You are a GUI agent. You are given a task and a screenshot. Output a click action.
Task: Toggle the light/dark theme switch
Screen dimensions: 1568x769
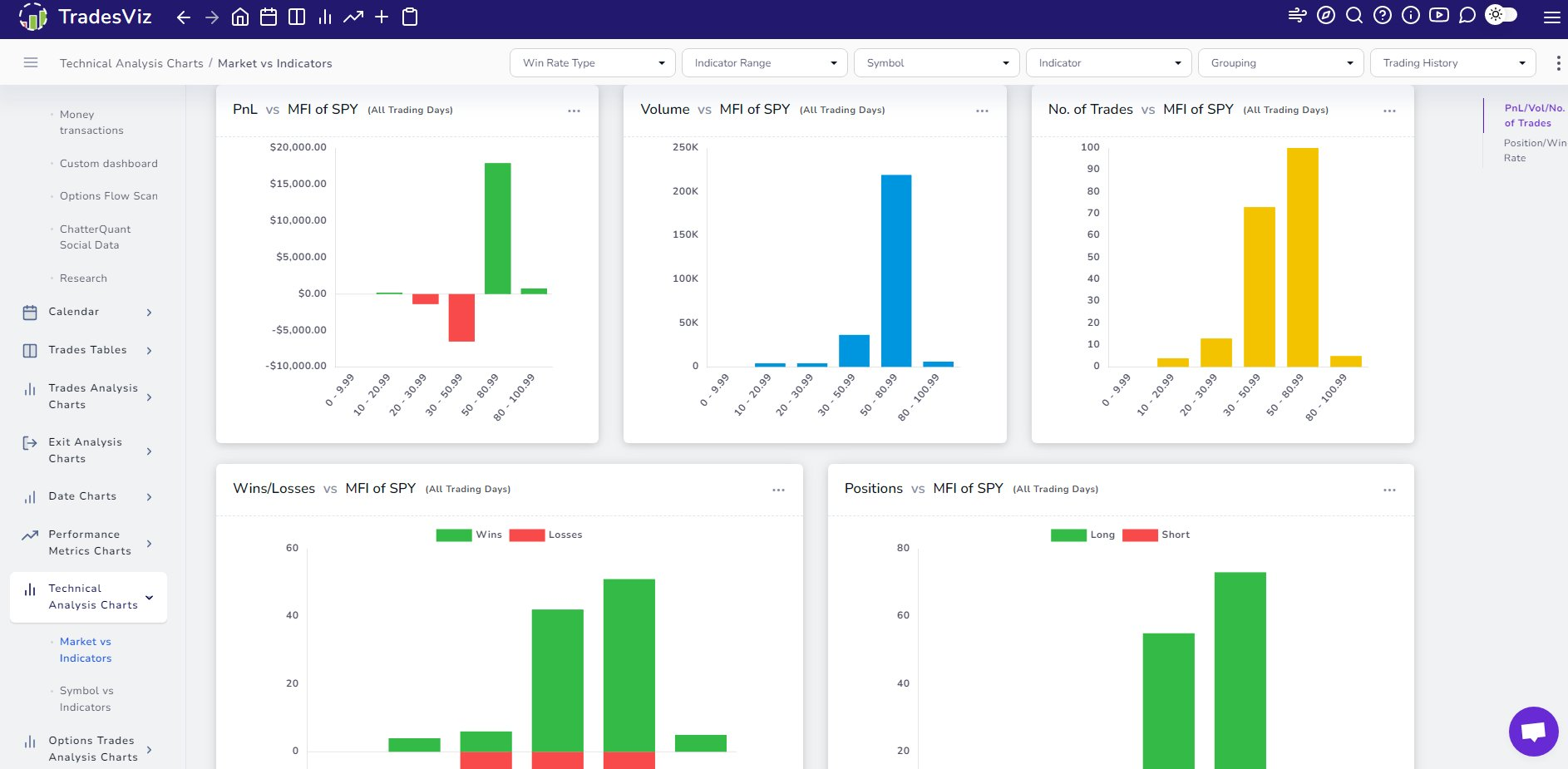click(x=1501, y=15)
